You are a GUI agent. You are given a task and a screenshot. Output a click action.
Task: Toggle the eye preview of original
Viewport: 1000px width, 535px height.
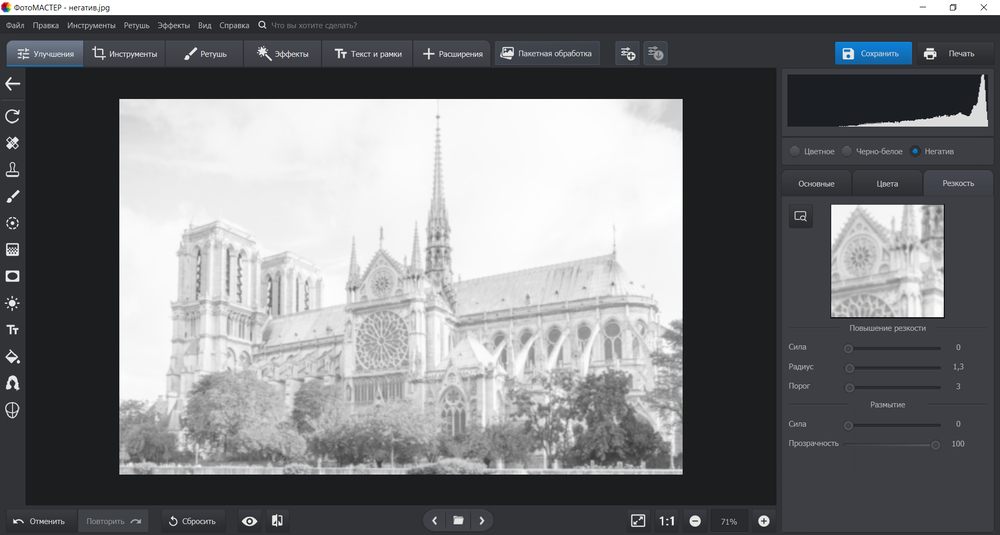pos(249,521)
